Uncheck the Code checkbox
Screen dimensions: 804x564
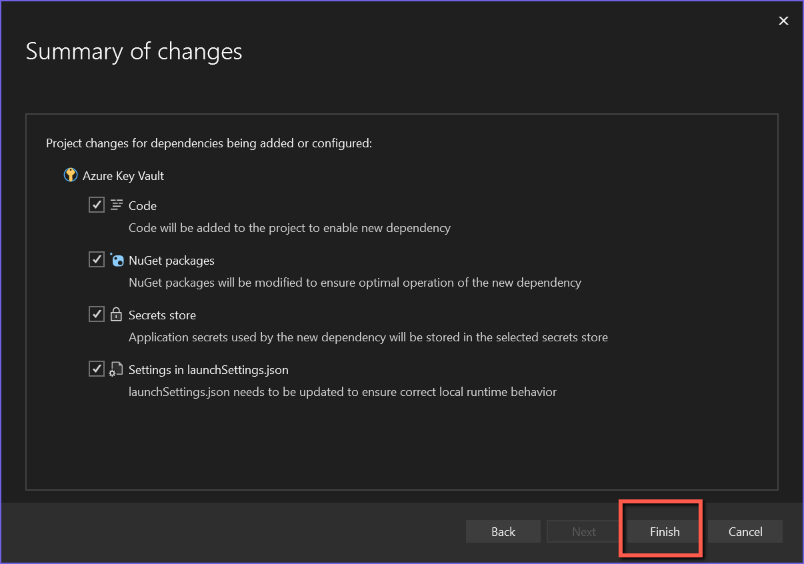pyautogui.click(x=97, y=205)
